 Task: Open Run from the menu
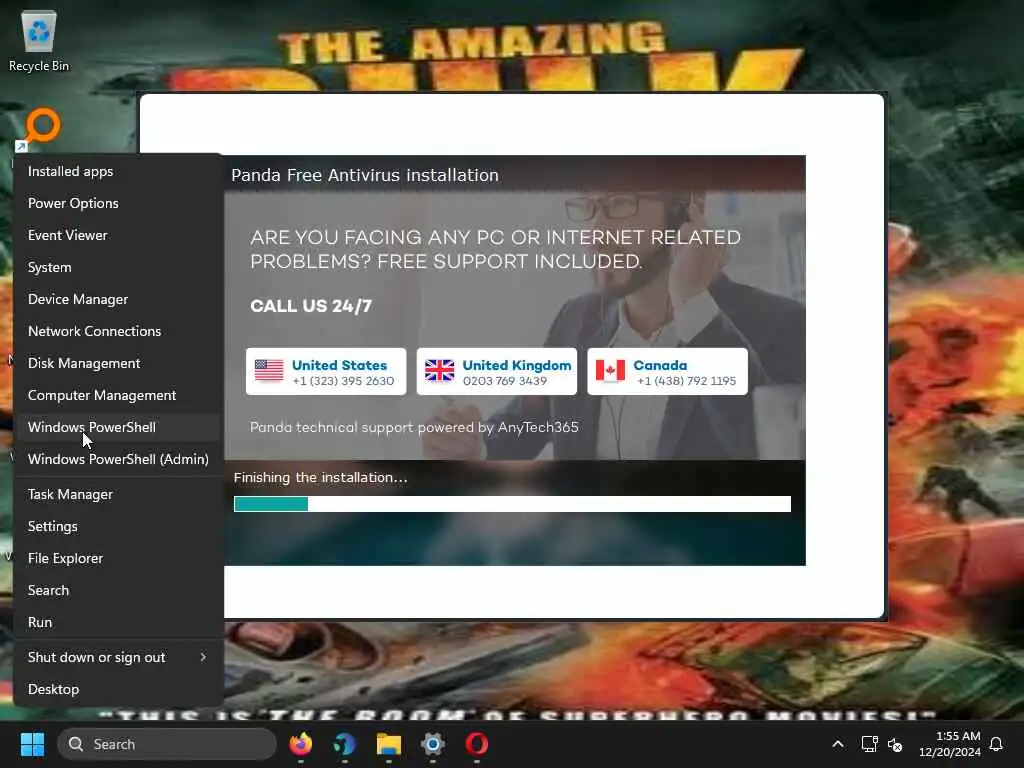coord(118,622)
